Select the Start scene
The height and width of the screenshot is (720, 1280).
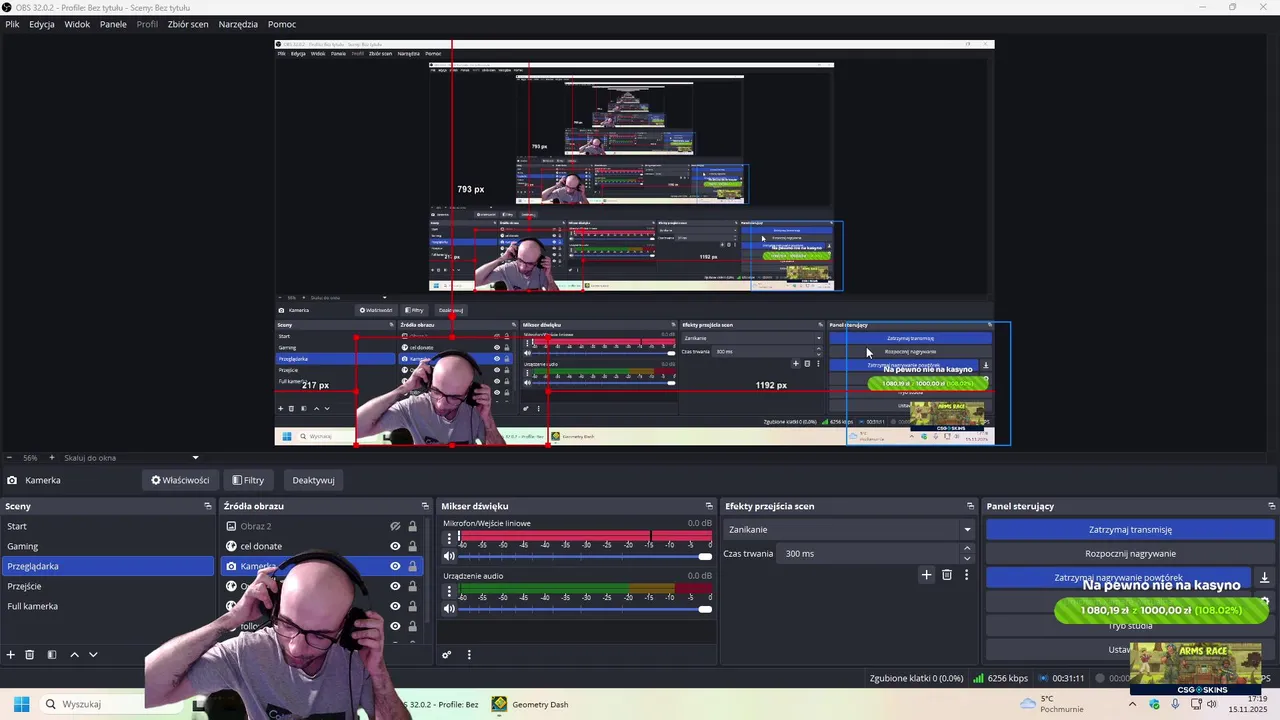click(x=107, y=526)
